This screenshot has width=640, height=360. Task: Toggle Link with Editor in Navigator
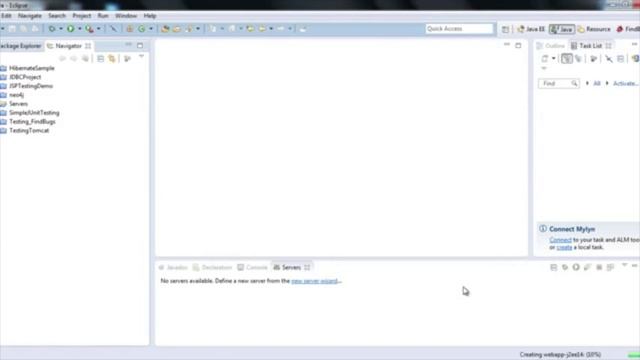pyautogui.click(x=112, y=58)
